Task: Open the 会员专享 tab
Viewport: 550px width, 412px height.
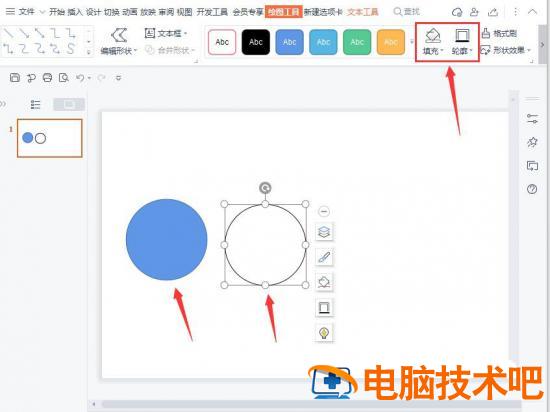Action: coord(248,12)
